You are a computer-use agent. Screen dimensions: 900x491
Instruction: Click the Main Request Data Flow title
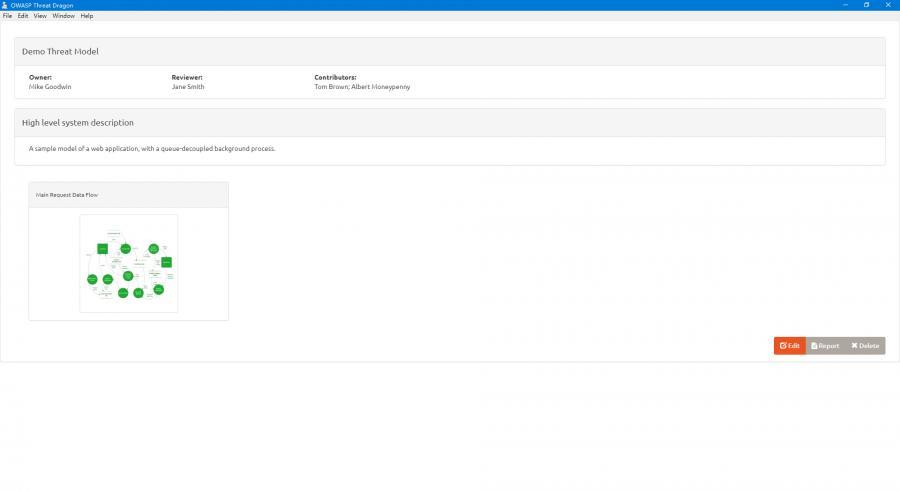tap(67, 195)
